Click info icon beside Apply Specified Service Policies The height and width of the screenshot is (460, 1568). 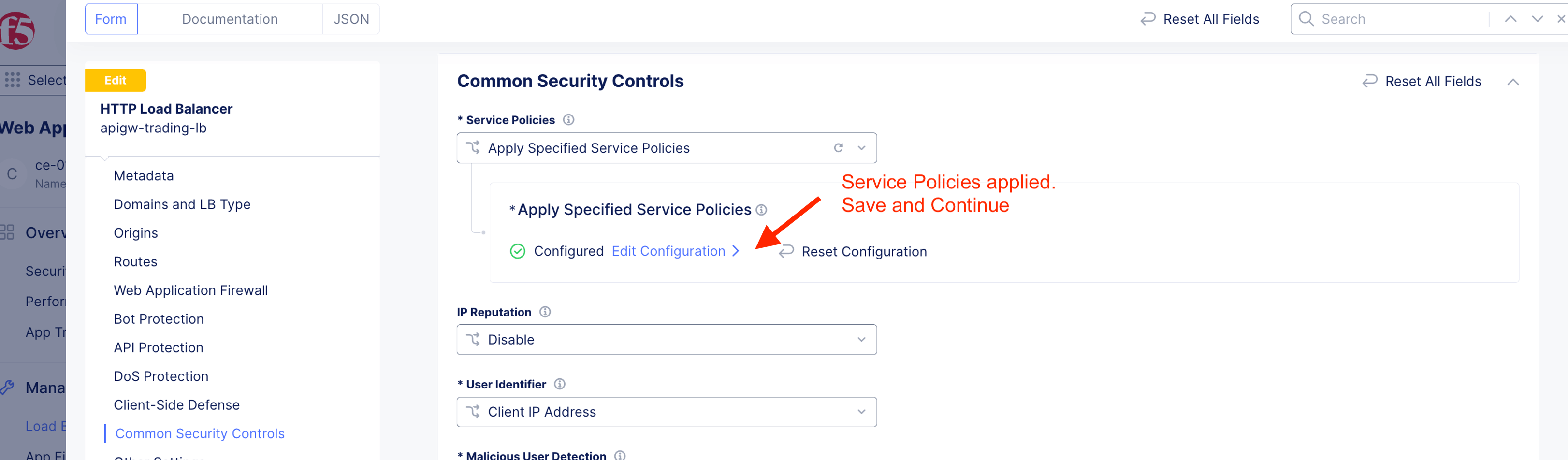pos(761,210)
